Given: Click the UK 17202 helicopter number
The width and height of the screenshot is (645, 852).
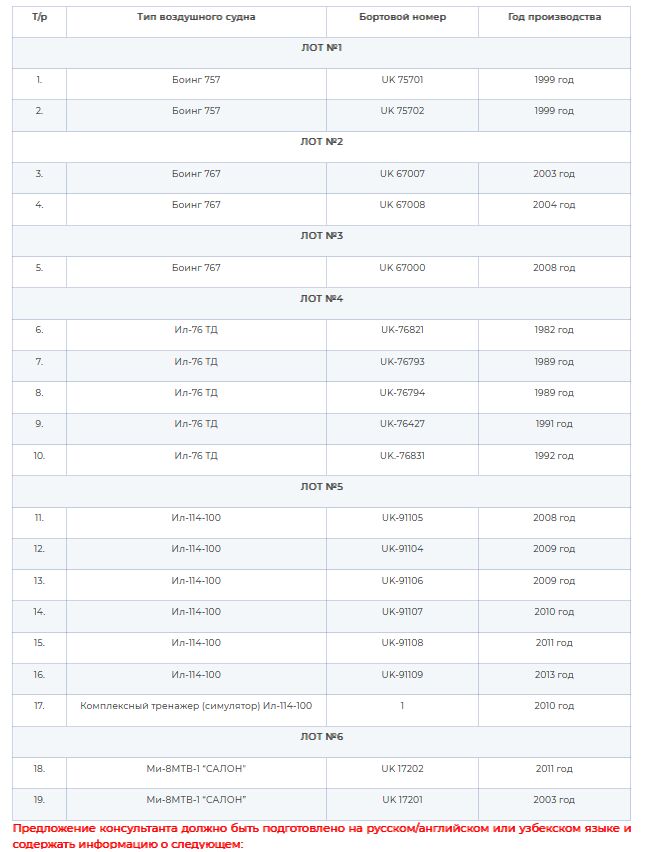Looking at the screenshot, I should (402, 769).
